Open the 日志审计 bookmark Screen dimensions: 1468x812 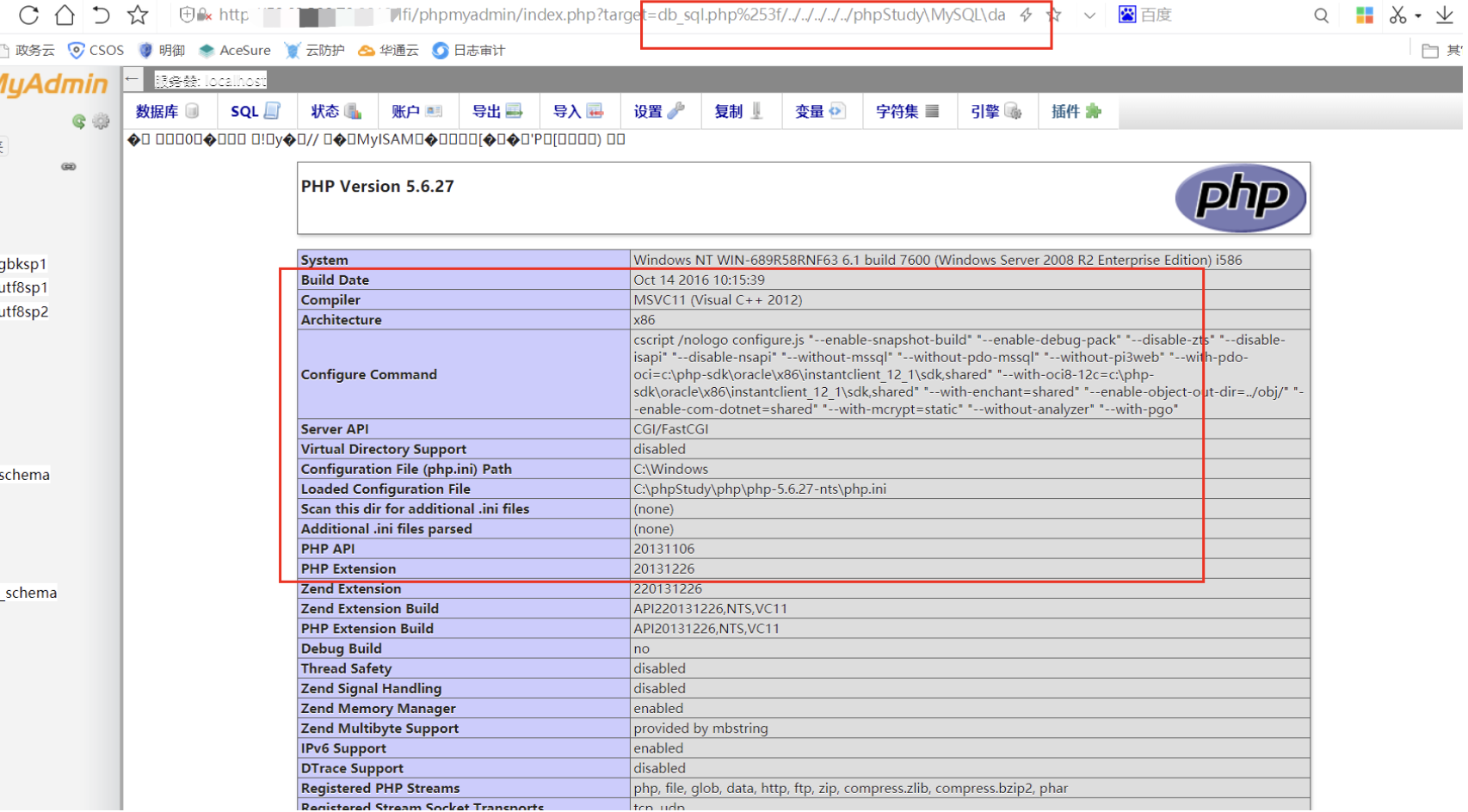469,51
